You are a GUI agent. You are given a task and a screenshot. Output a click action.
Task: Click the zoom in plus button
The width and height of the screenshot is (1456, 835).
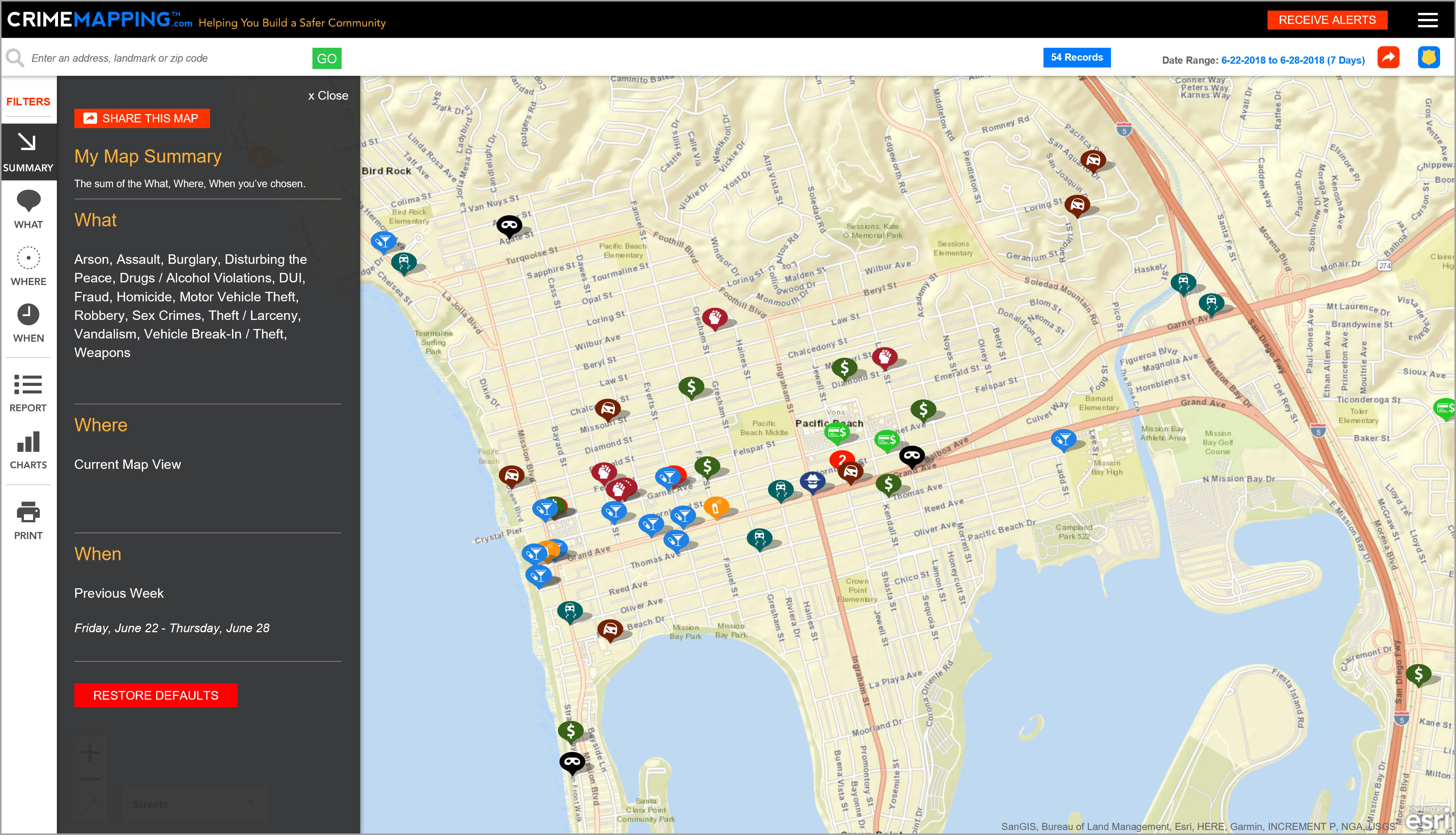click(89, 752)
